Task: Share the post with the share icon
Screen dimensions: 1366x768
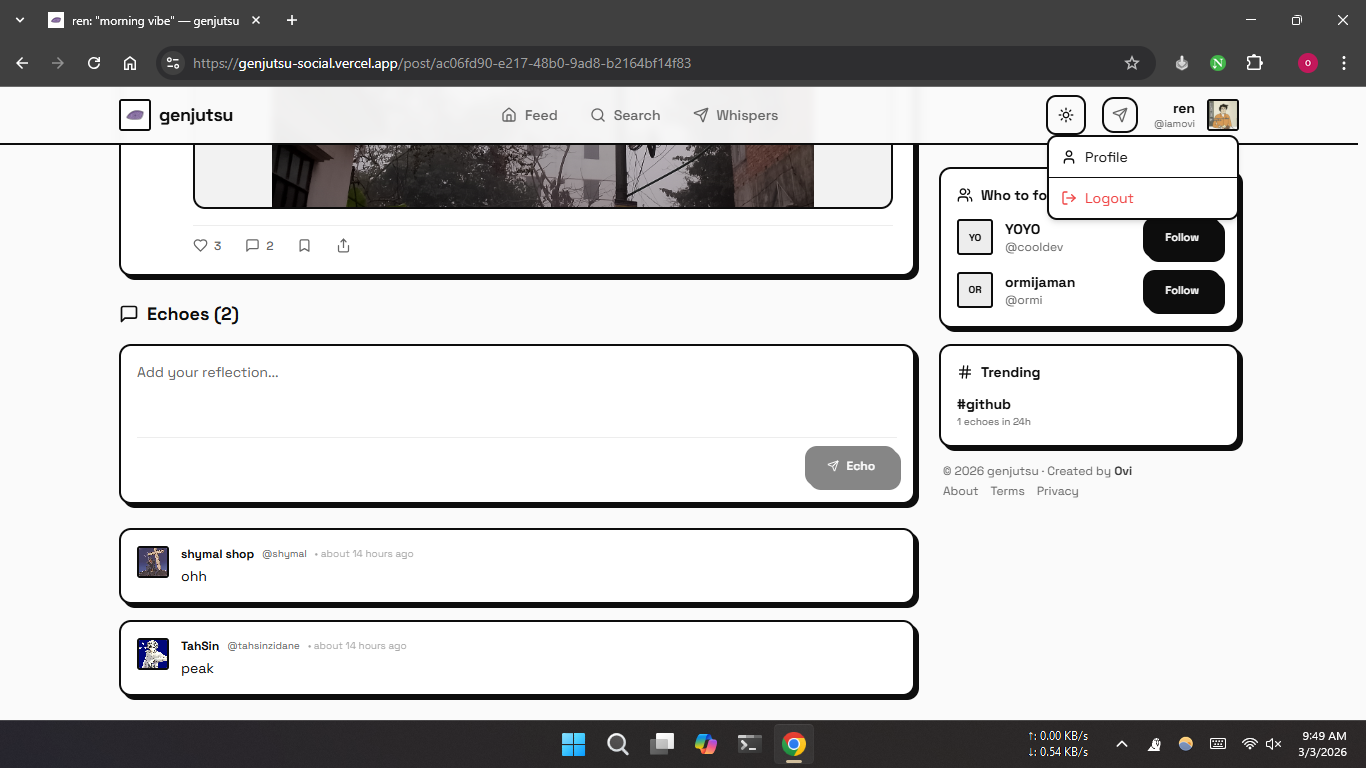Action: pos(344,245)
